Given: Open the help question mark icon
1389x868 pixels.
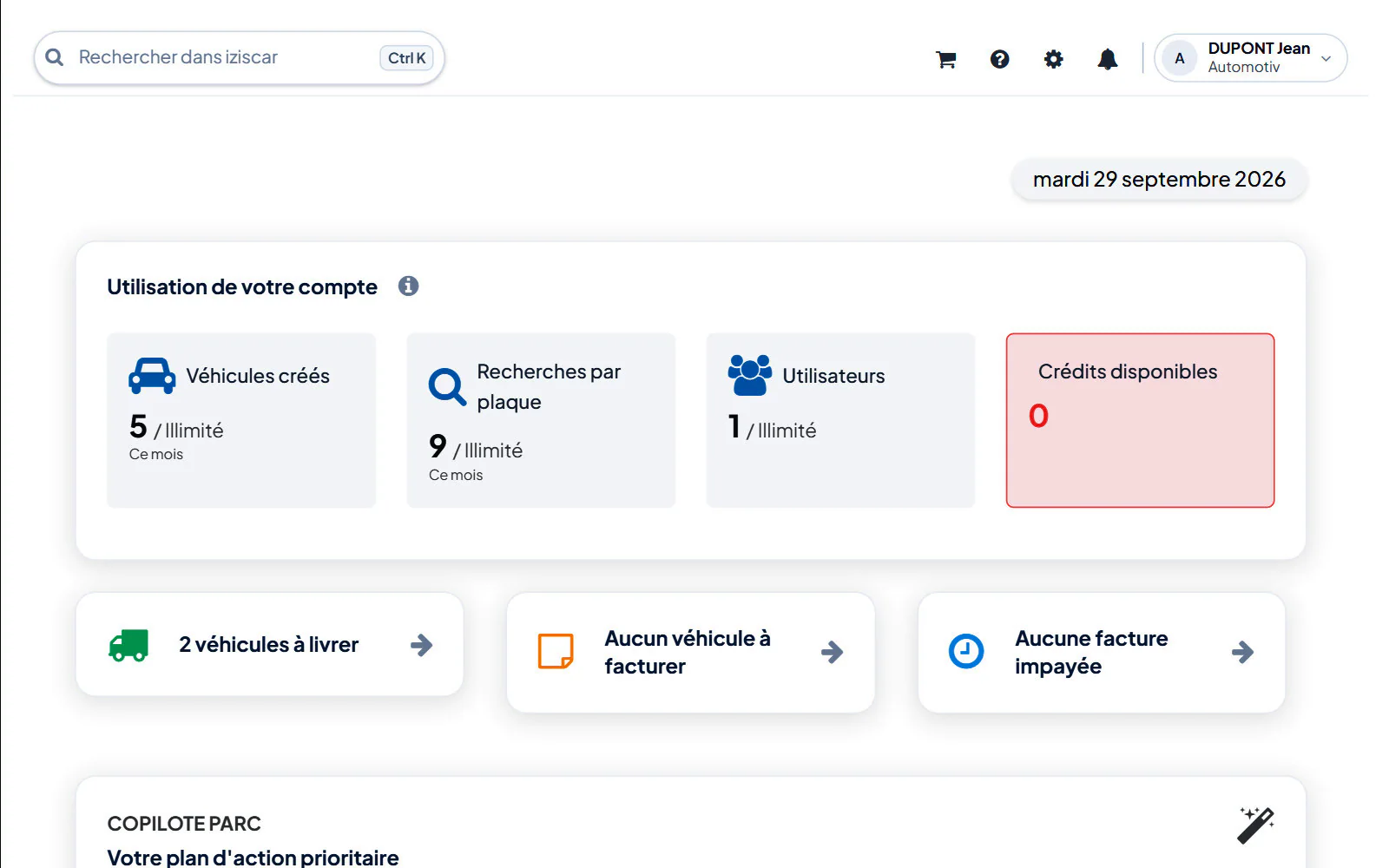Looking at the screenshot, I should 1000,59.
